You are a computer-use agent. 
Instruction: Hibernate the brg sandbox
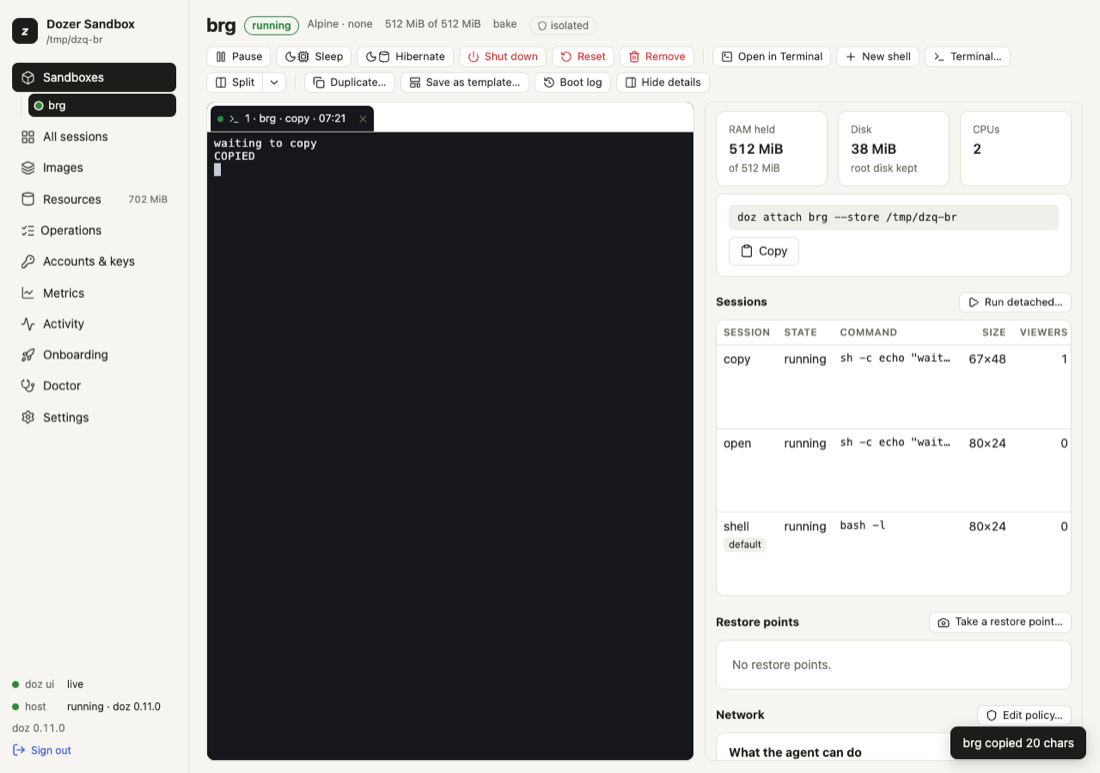coord(405,57)
